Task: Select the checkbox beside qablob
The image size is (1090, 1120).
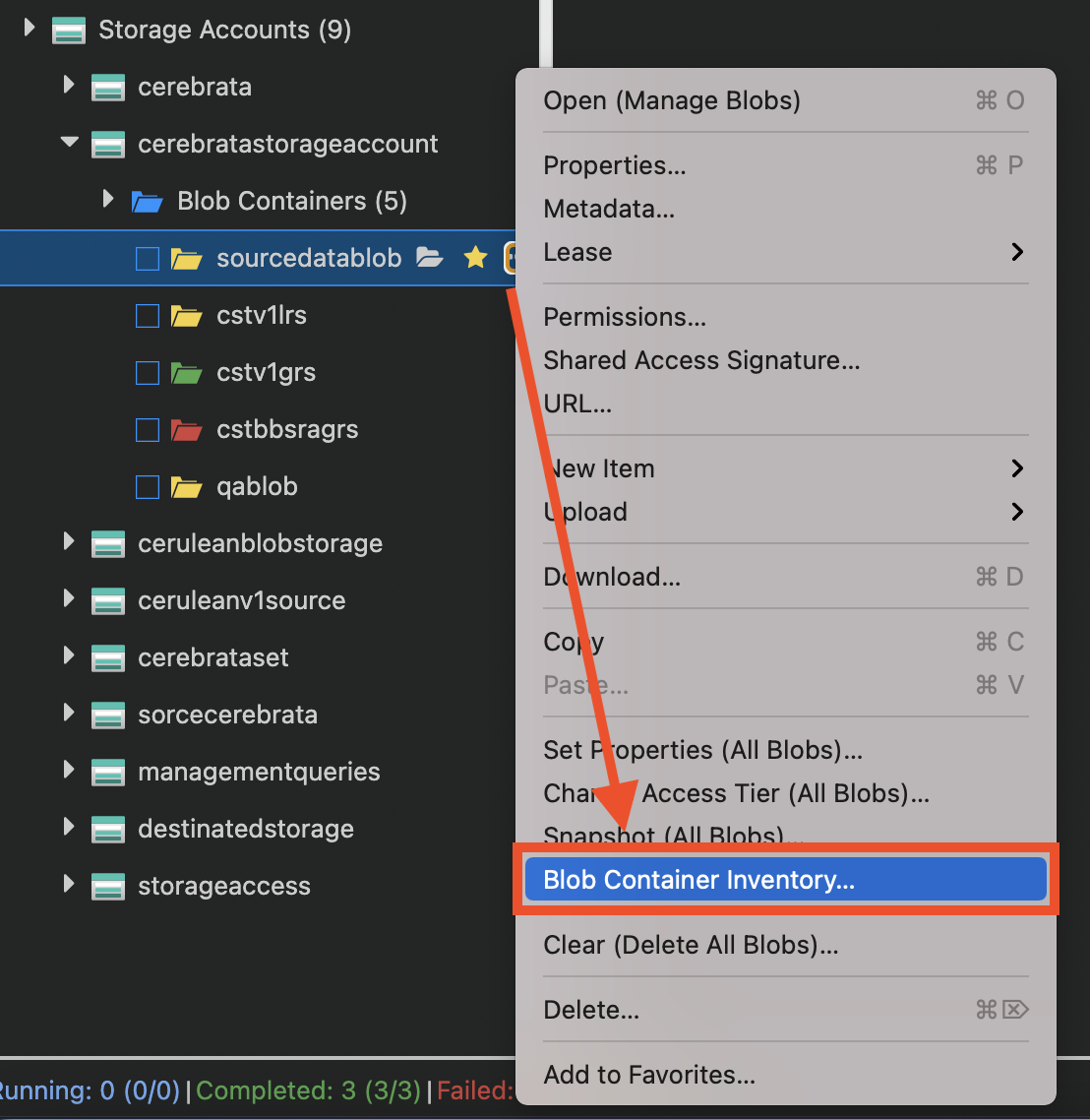Action: tap(146, 486)
